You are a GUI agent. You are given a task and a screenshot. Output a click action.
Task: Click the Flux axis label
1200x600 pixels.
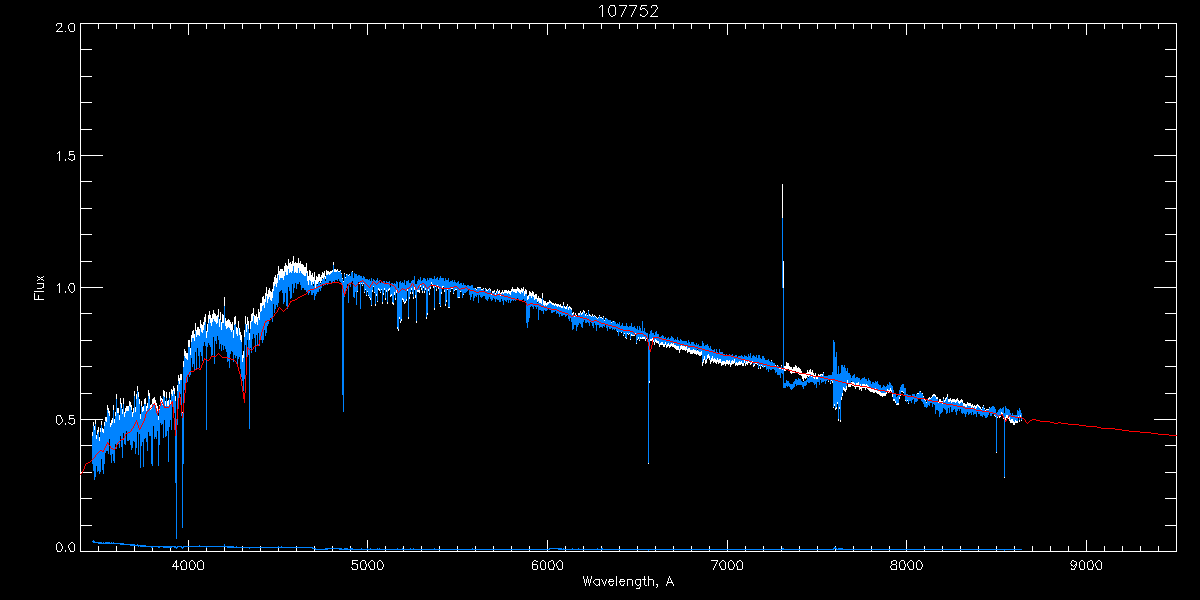pos(40,288)
